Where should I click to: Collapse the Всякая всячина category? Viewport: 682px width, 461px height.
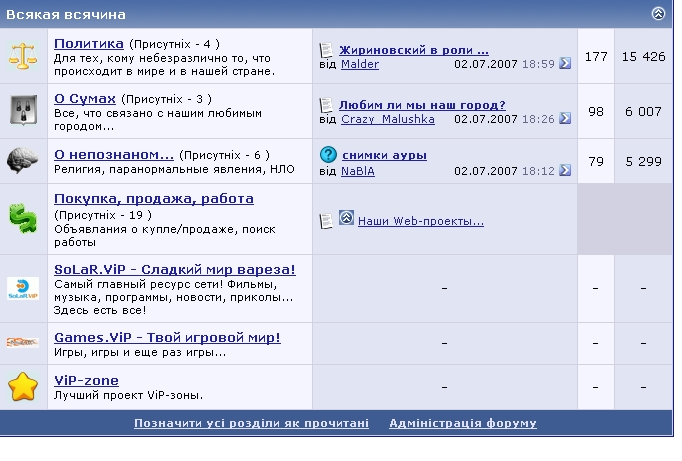(657, 14)
